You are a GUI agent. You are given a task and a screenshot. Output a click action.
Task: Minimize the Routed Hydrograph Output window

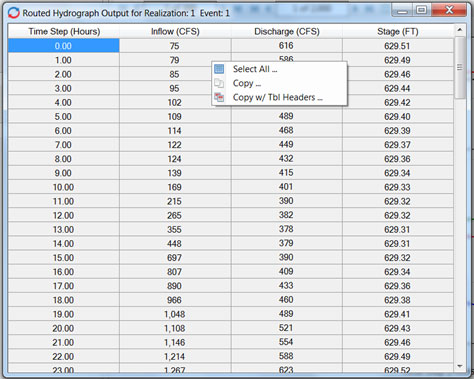pos(402,10)
